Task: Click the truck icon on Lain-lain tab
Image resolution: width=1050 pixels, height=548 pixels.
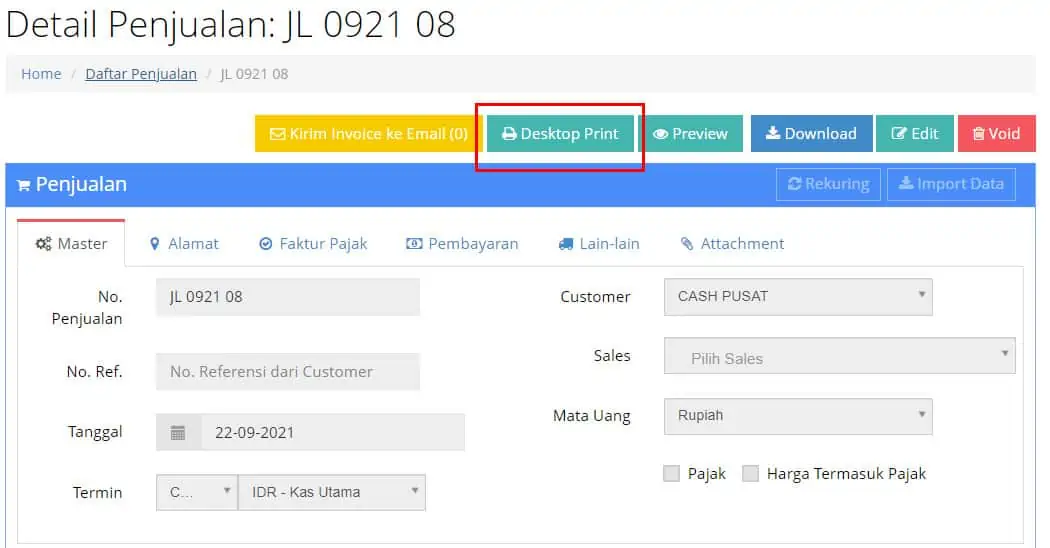Action: (x=566, y=244)
